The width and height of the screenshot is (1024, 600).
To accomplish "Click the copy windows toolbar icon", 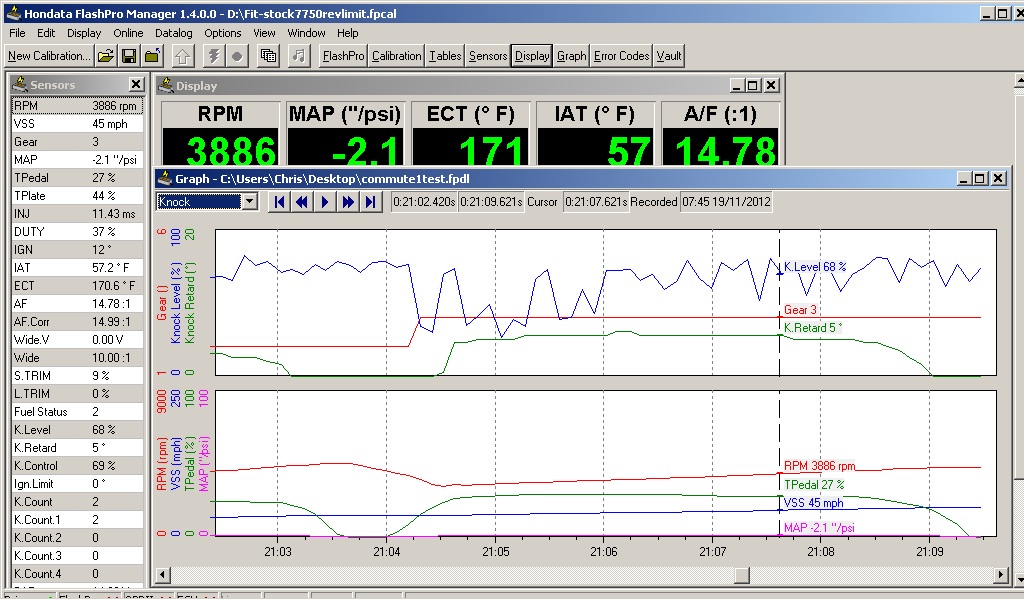I will click(x=268, y=56).
